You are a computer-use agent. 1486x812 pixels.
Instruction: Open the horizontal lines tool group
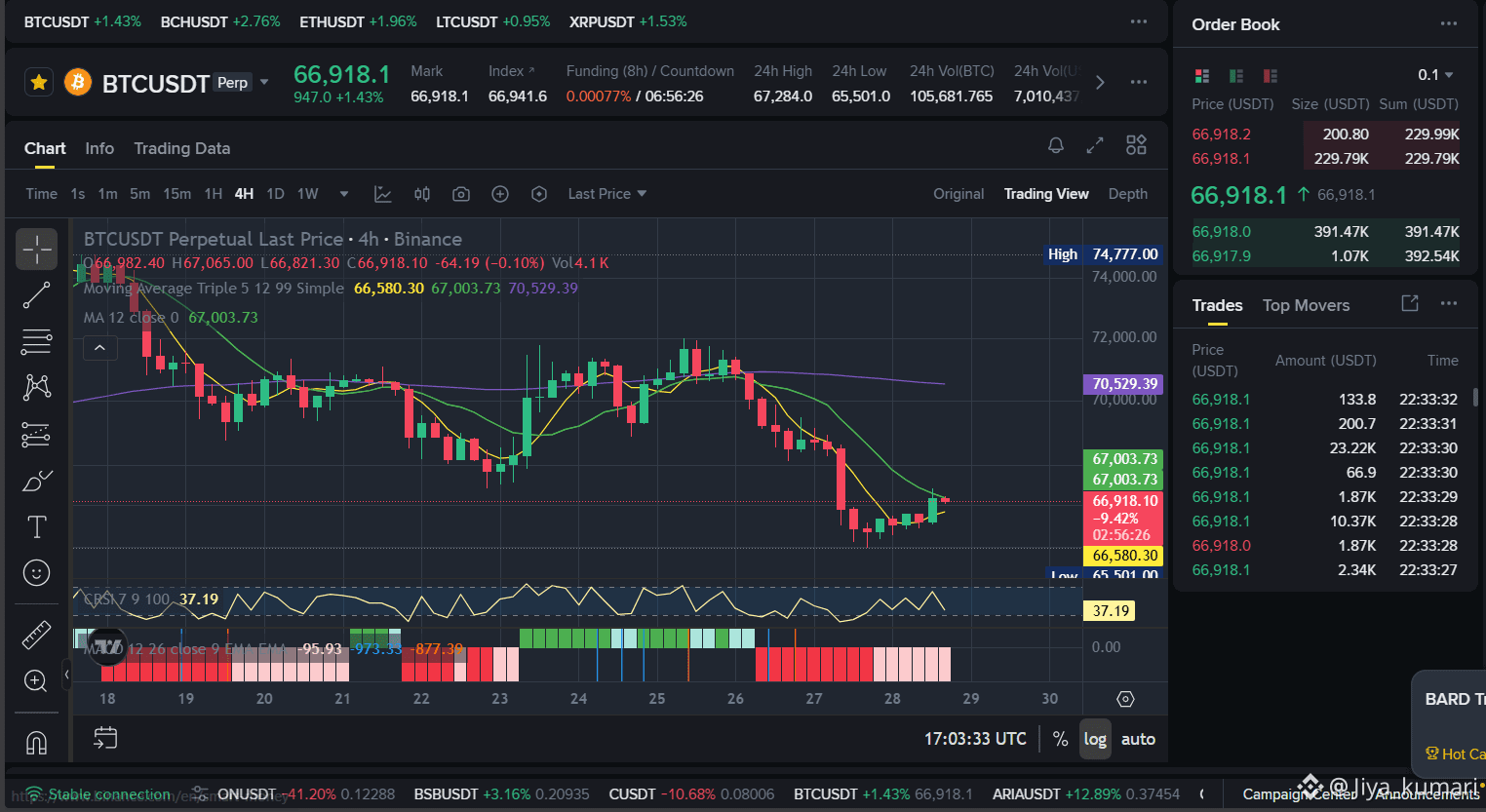coord(36,342)
